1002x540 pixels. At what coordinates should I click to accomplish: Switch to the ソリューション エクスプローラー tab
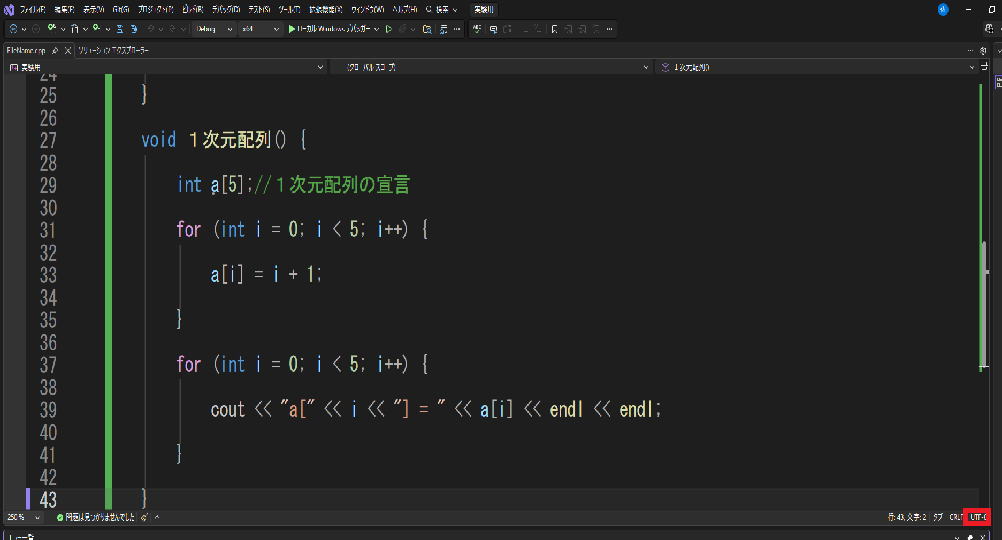[x=115, y=49]
